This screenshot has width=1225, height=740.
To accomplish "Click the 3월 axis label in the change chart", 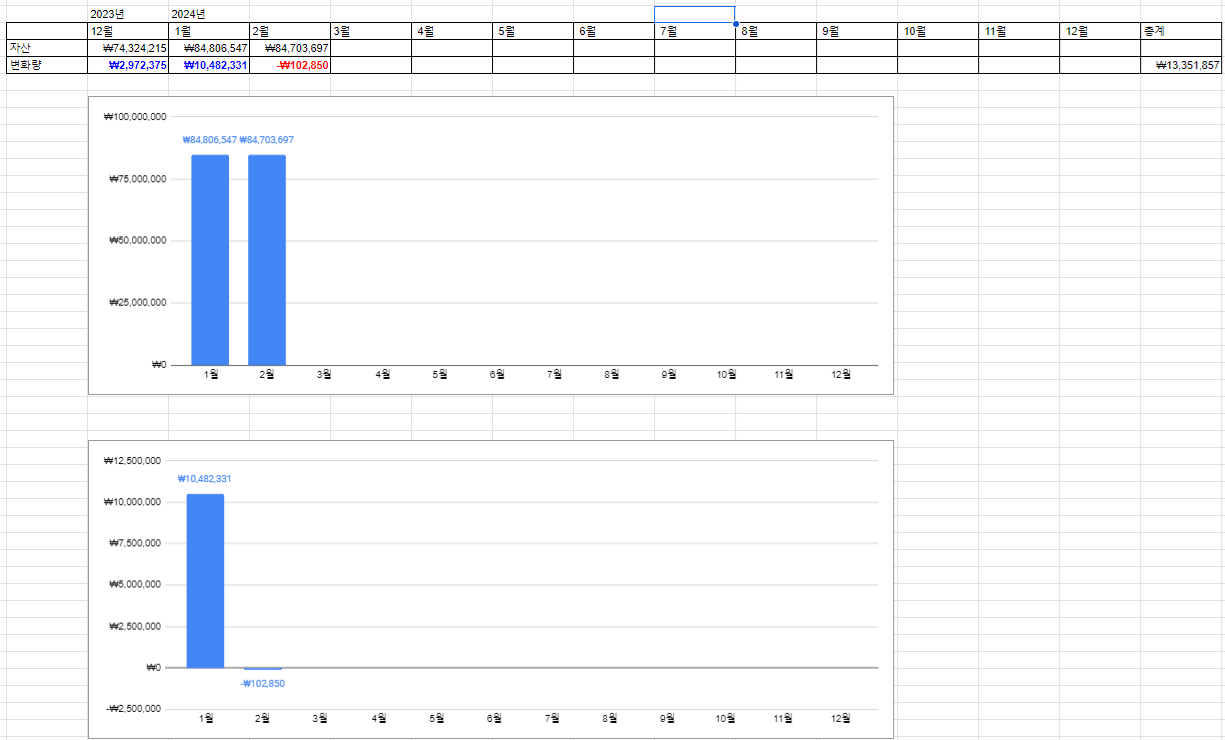I will [x=320, y=719].
